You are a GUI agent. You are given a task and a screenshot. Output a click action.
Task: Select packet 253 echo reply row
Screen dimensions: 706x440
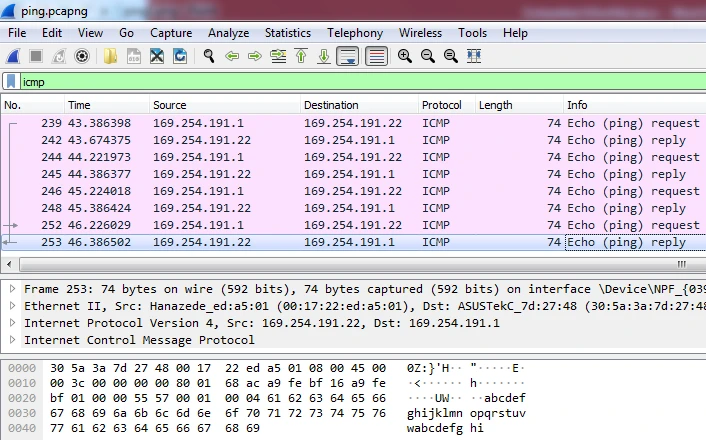(x=353, y=242)
